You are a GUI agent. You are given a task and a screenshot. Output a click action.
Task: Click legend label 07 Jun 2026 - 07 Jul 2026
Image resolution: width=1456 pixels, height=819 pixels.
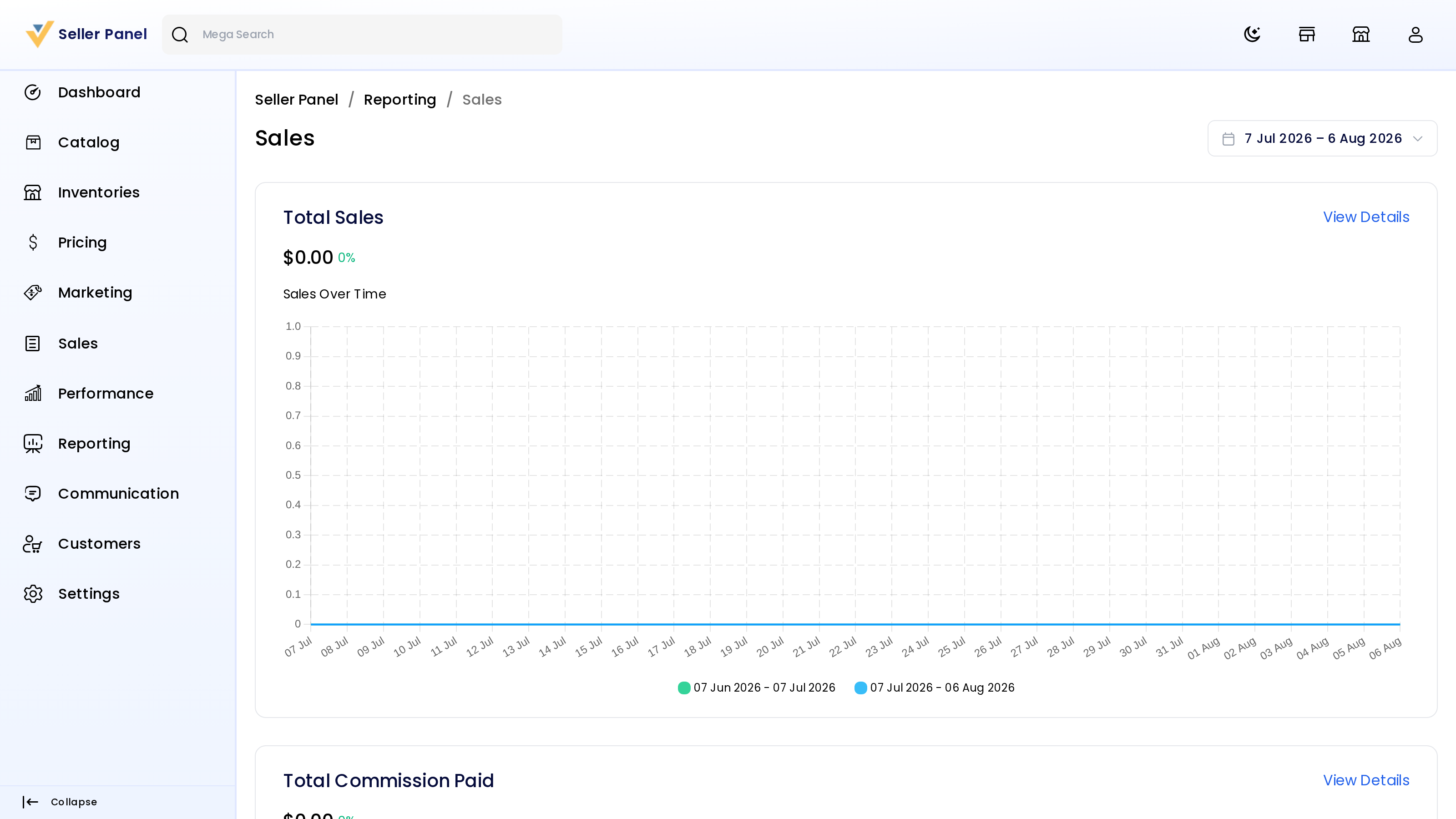click(764, 688)
